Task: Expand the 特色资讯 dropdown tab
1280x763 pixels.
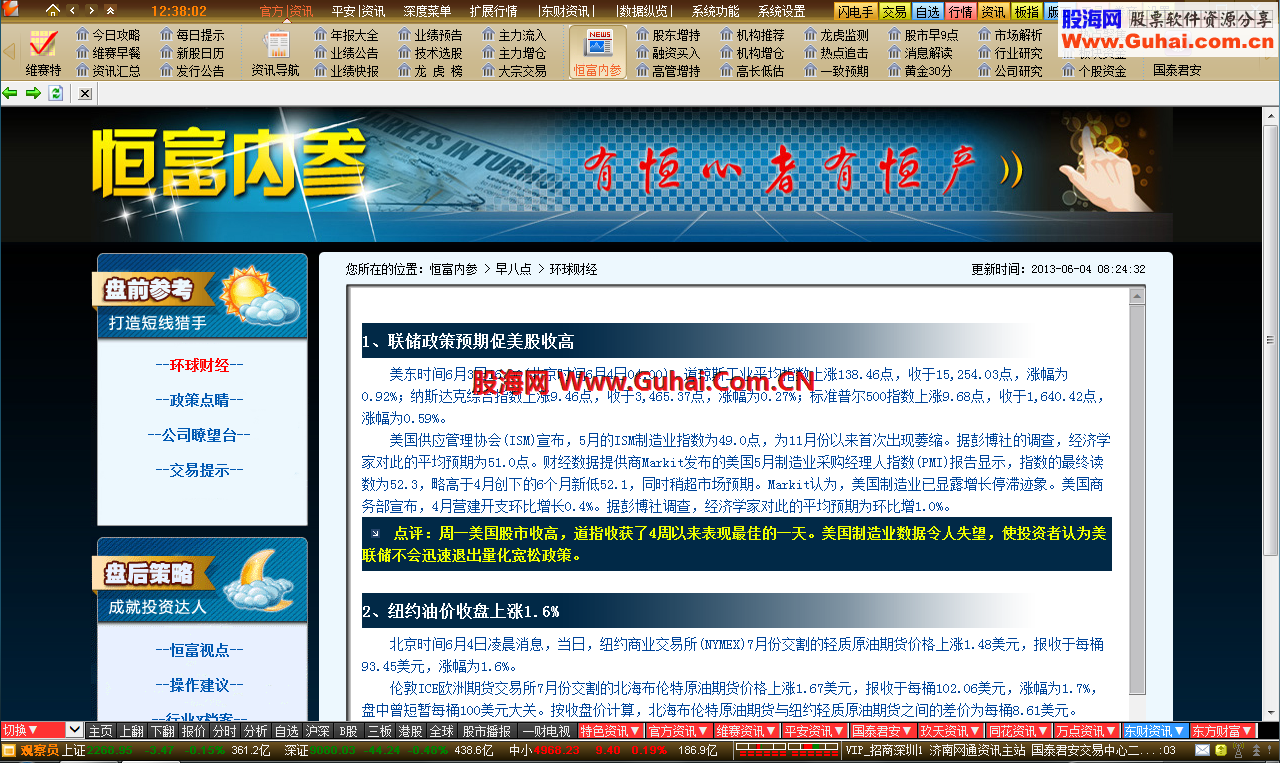Action: point(611,731)
